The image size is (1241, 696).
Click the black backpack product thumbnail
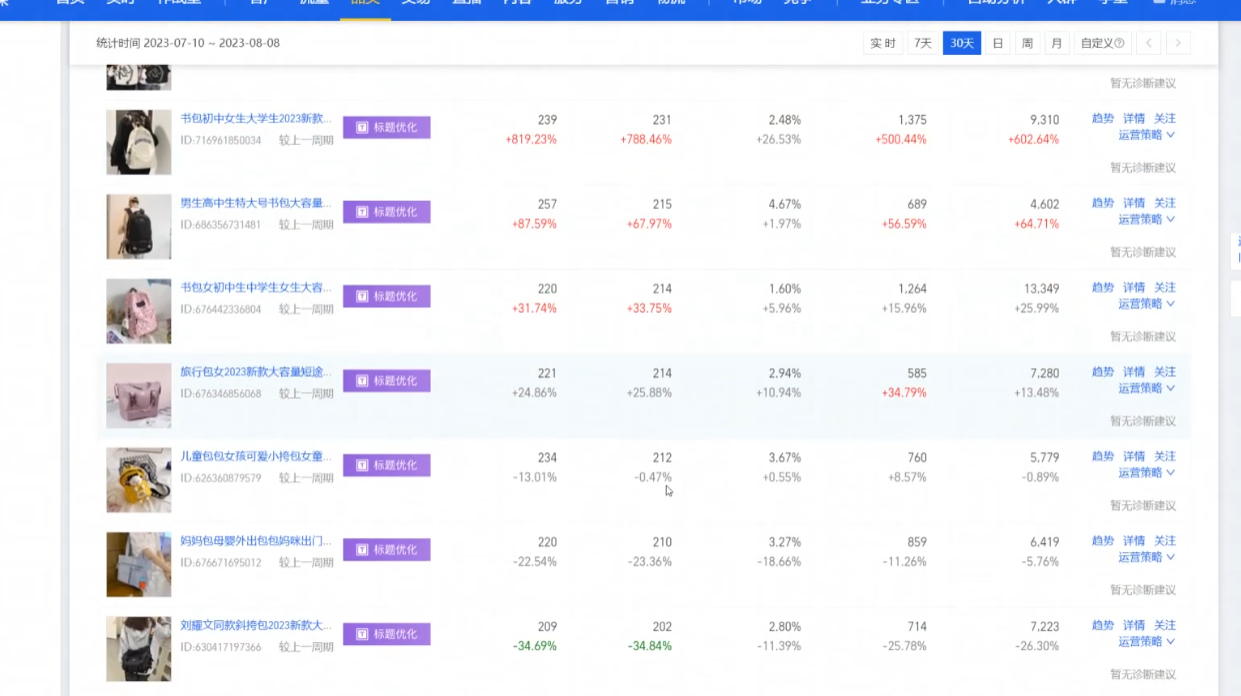click(139, 226)
